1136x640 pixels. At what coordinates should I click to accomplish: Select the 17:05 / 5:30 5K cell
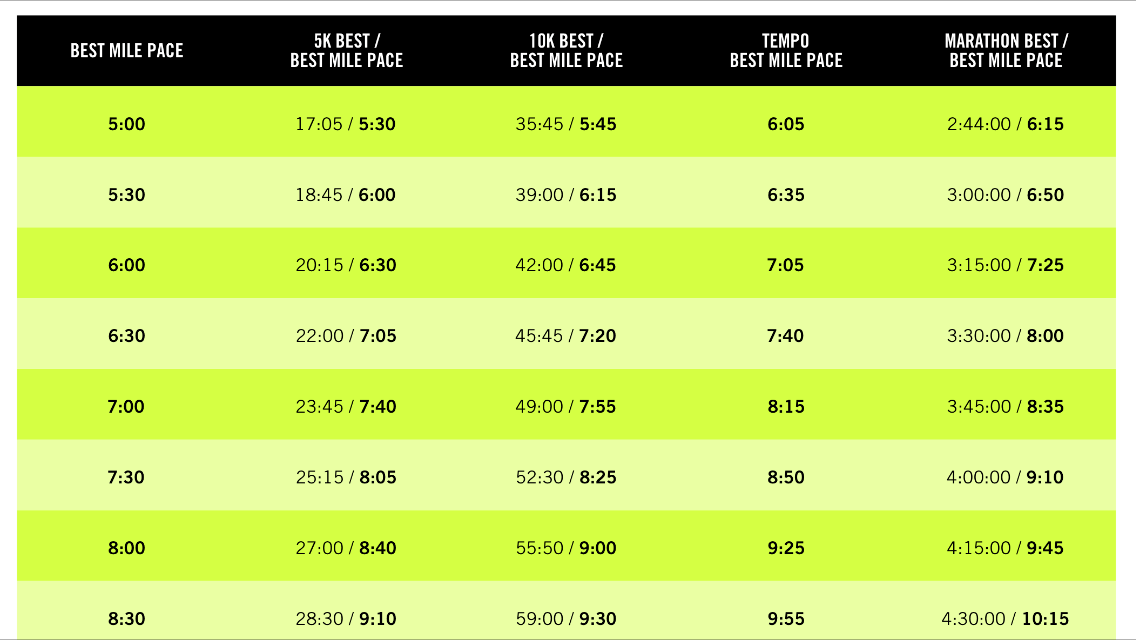[346, 125]
